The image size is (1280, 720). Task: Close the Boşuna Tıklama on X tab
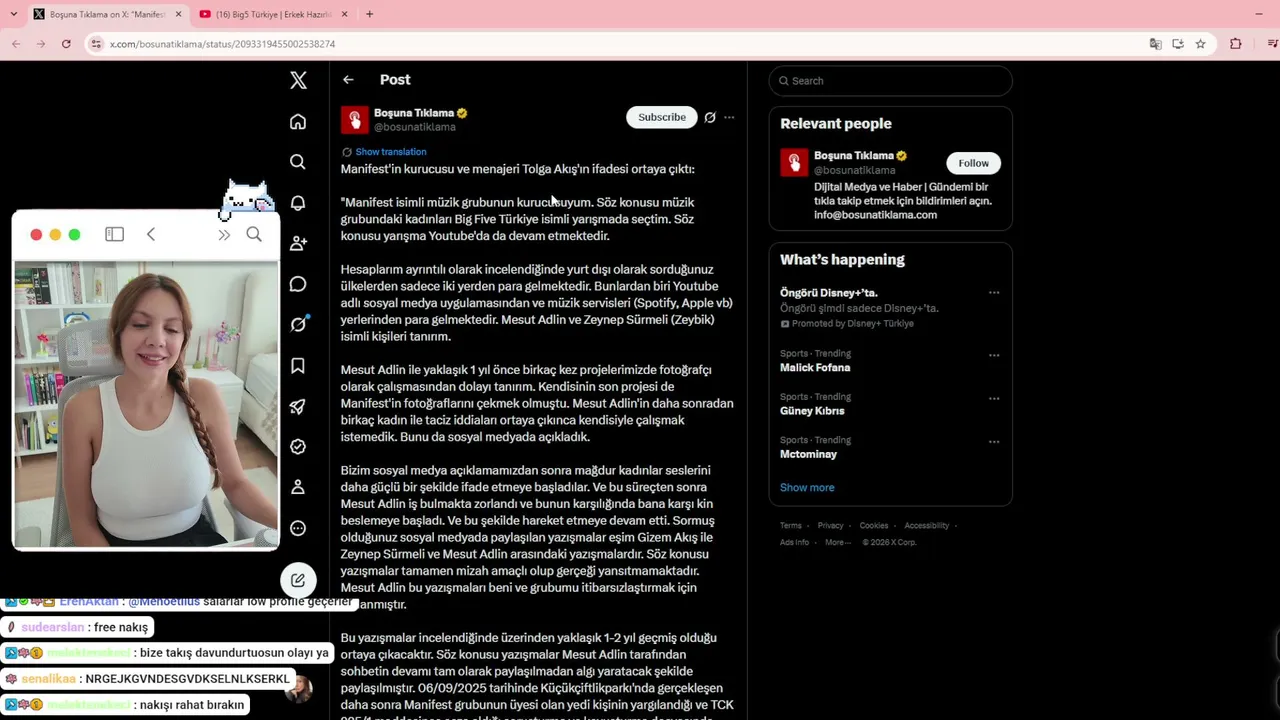coord(178,14)
